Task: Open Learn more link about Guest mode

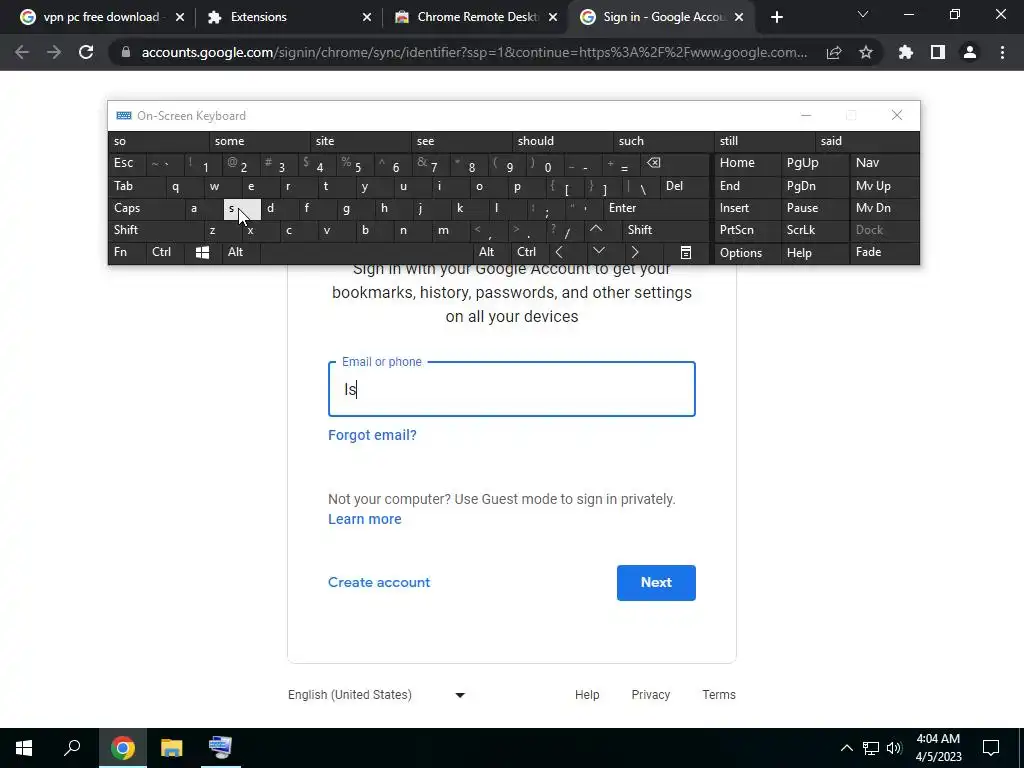Action: click(364, 519)
